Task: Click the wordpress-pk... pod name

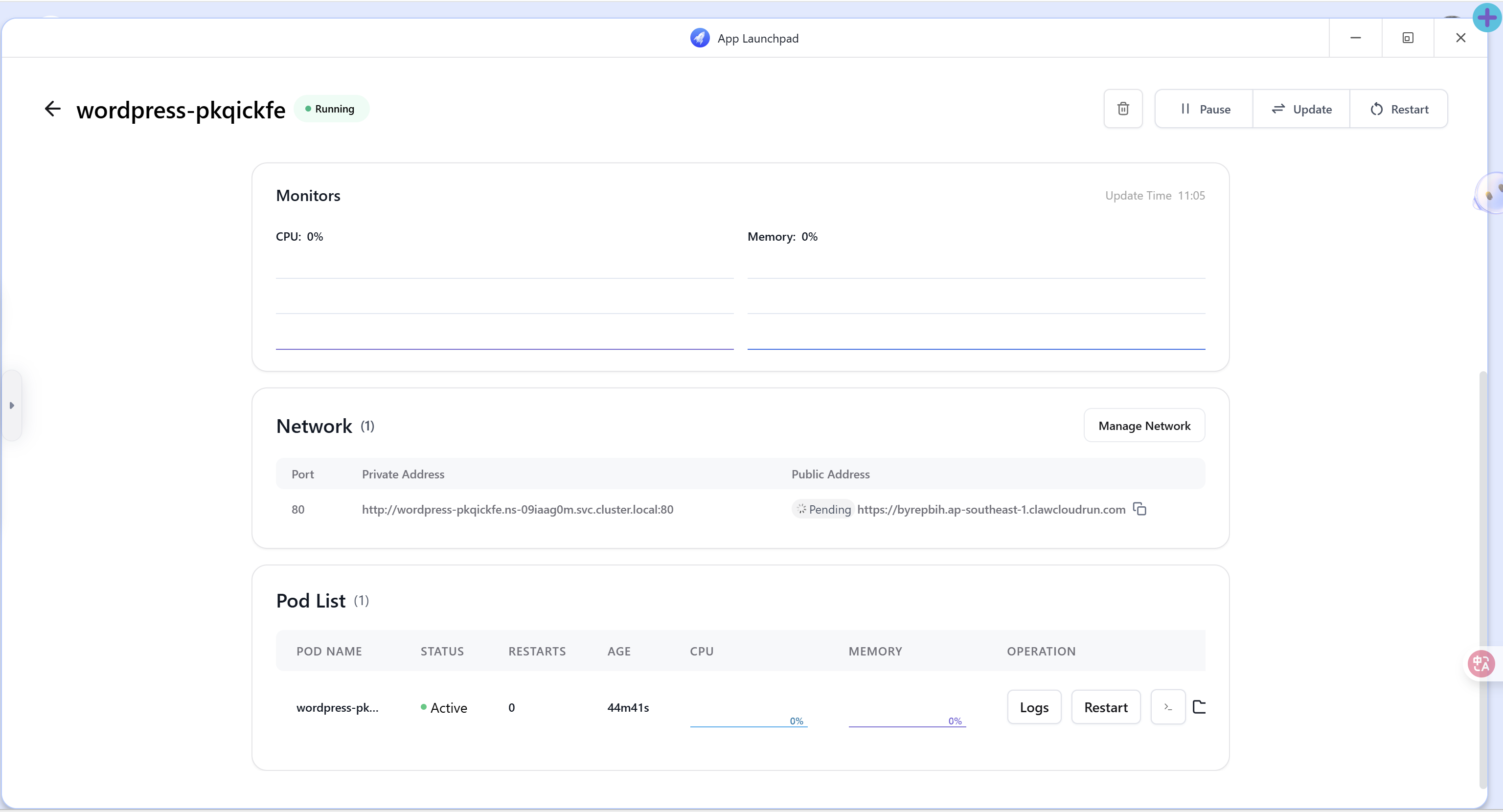Action: point(337,708)
